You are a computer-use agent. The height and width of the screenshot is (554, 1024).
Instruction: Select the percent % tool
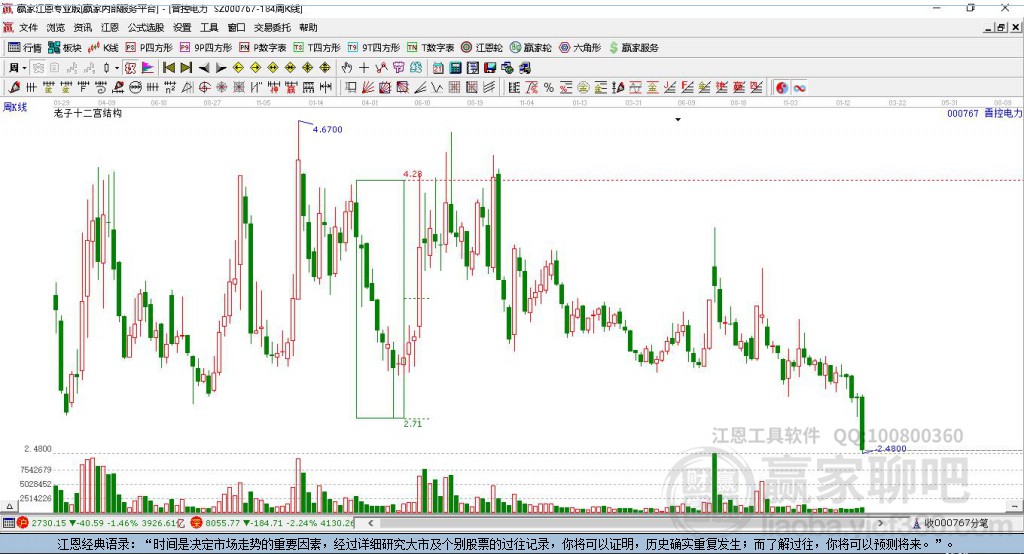[549, 88]
